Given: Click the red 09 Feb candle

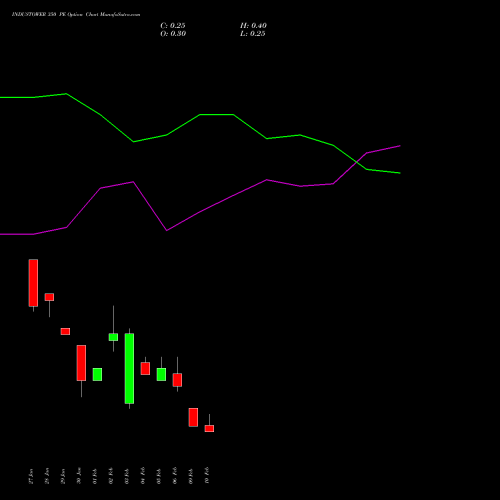Looking at the screenshot, I should (193, 417).
